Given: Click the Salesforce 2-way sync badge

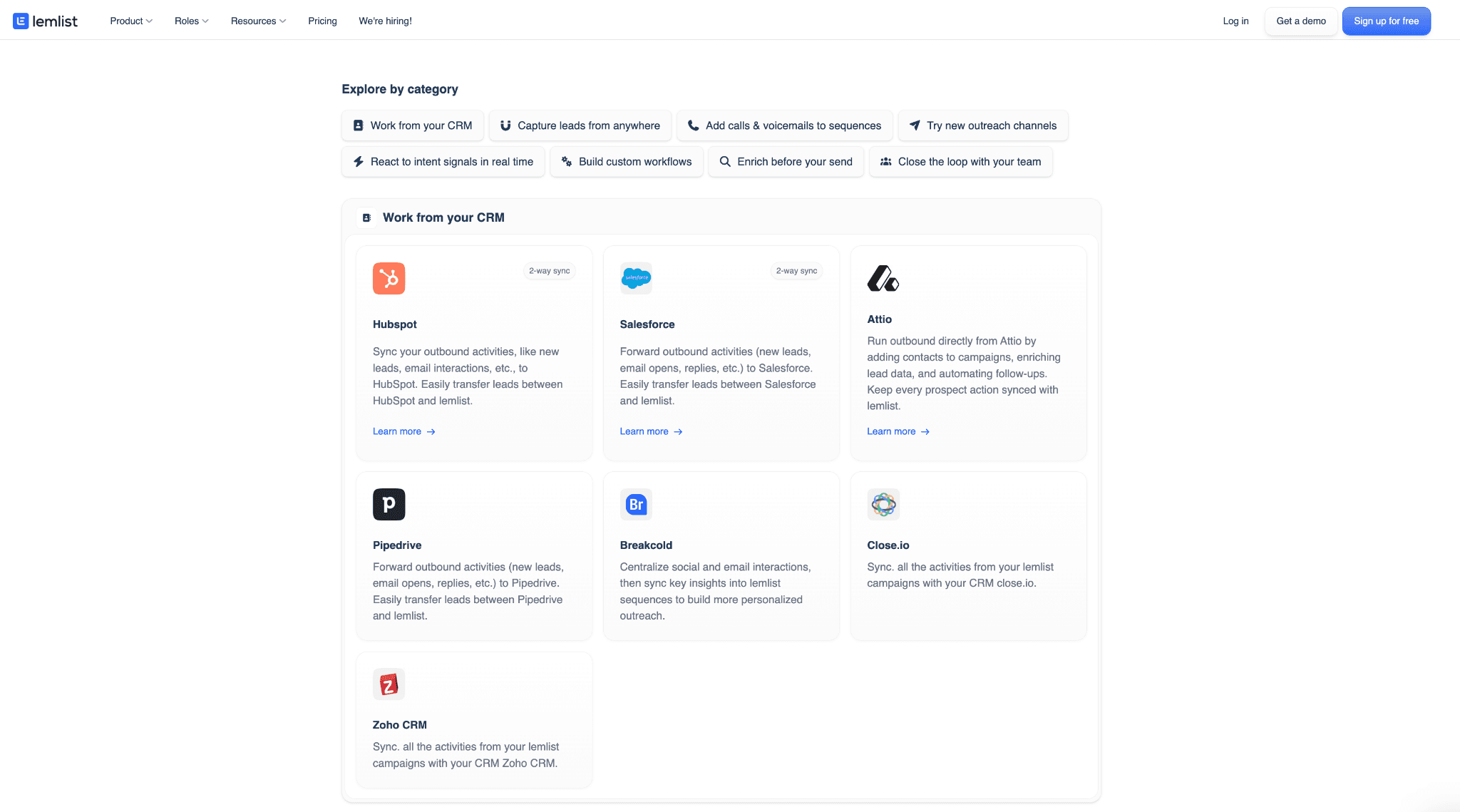Looking at the screenshot, I should pos(796,271).
